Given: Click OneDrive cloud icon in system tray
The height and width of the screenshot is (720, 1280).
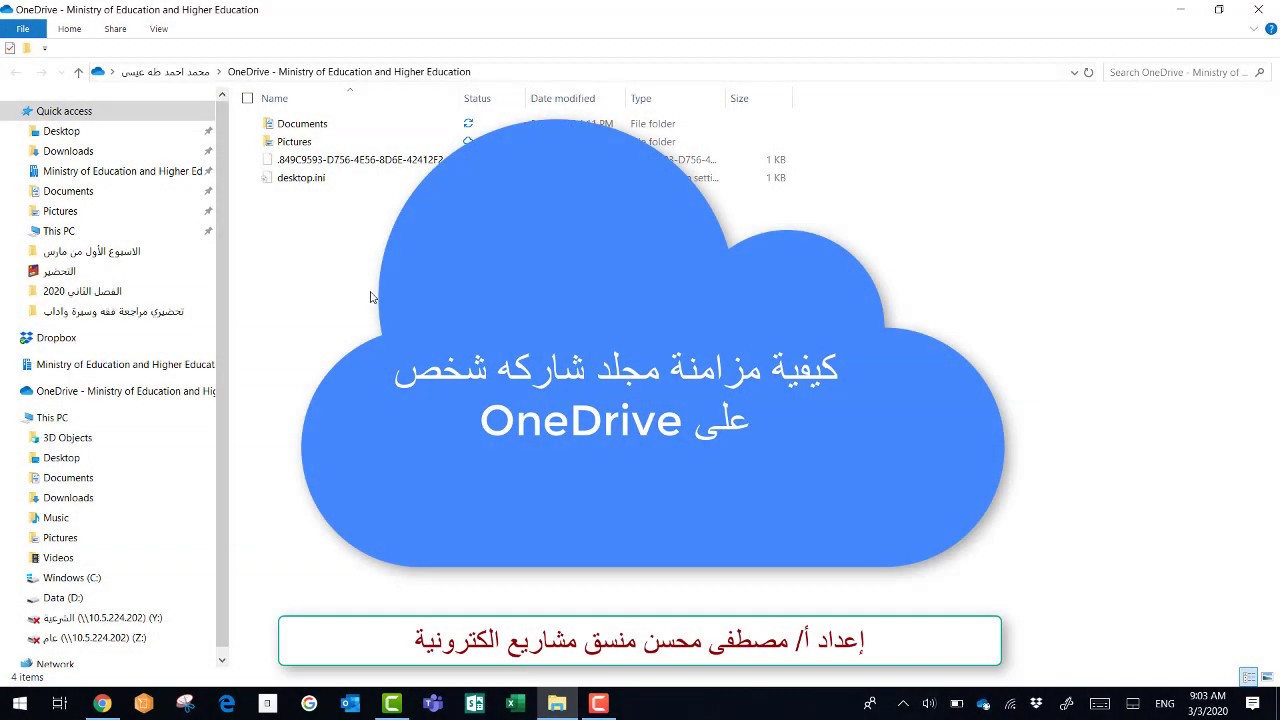Looking at the screenshot, I should (x=983, y=704).
